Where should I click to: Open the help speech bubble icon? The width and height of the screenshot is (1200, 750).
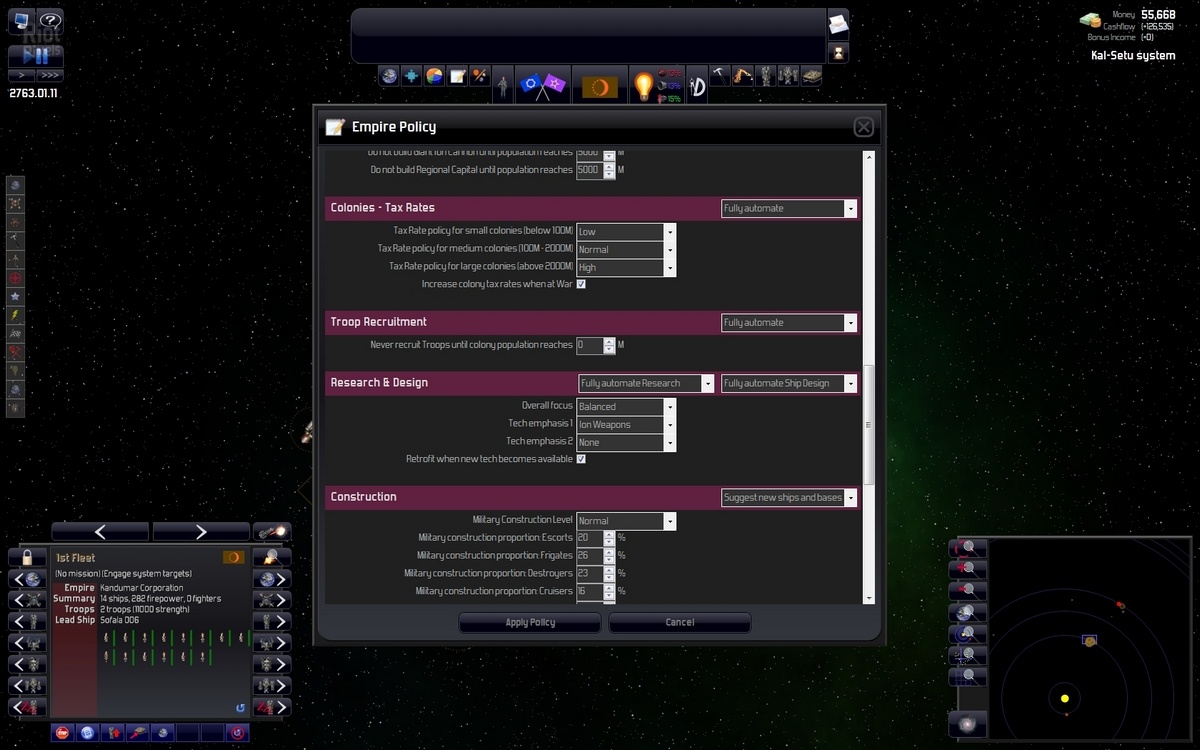(49, 20)
